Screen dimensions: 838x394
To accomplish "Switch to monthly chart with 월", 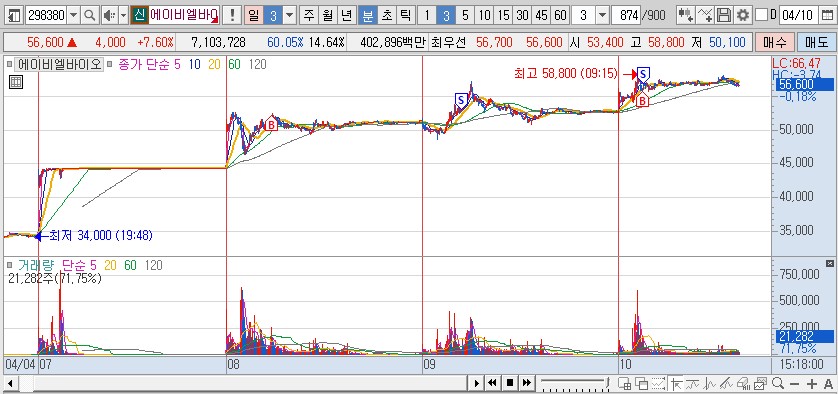I will pos(327,15).
